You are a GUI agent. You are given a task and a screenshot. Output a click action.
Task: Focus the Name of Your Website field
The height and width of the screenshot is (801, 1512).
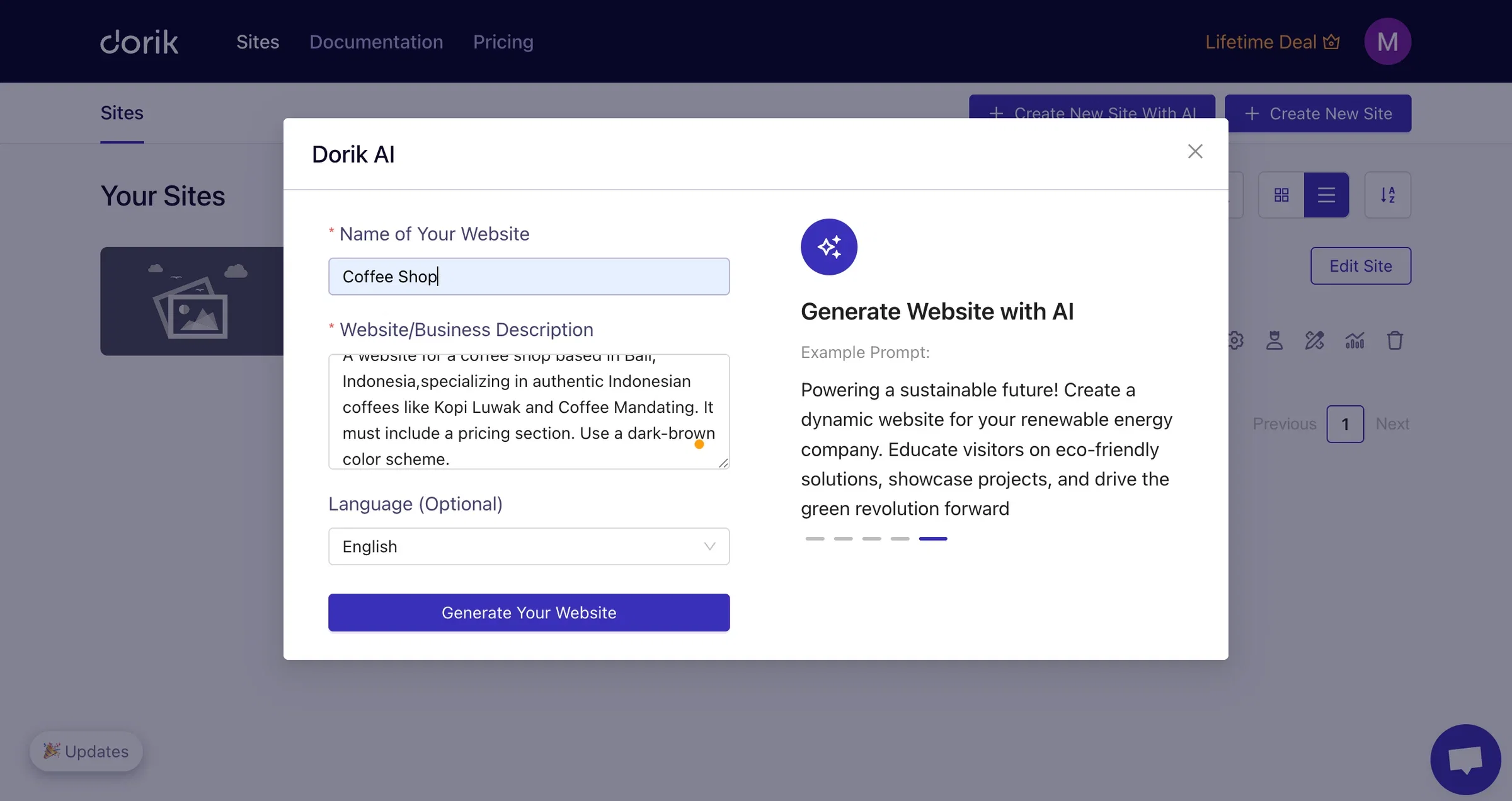(x=529, y=276)
